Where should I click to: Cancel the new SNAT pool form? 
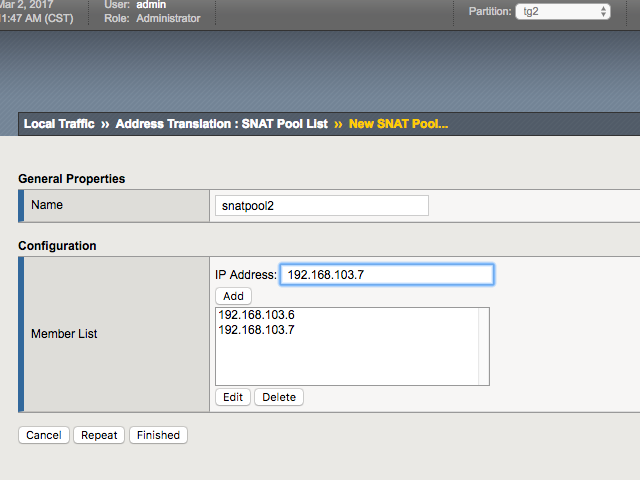point(44,435)
